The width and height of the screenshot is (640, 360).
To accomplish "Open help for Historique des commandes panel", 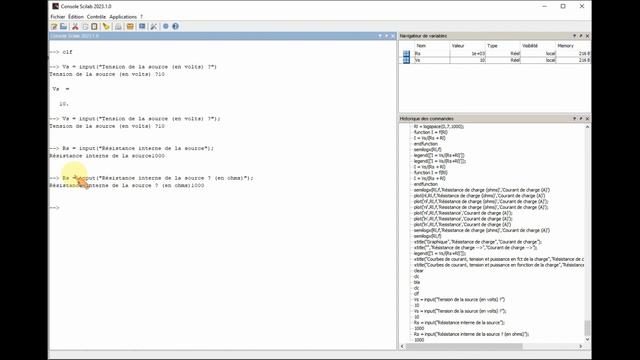I will pos(574,118).
